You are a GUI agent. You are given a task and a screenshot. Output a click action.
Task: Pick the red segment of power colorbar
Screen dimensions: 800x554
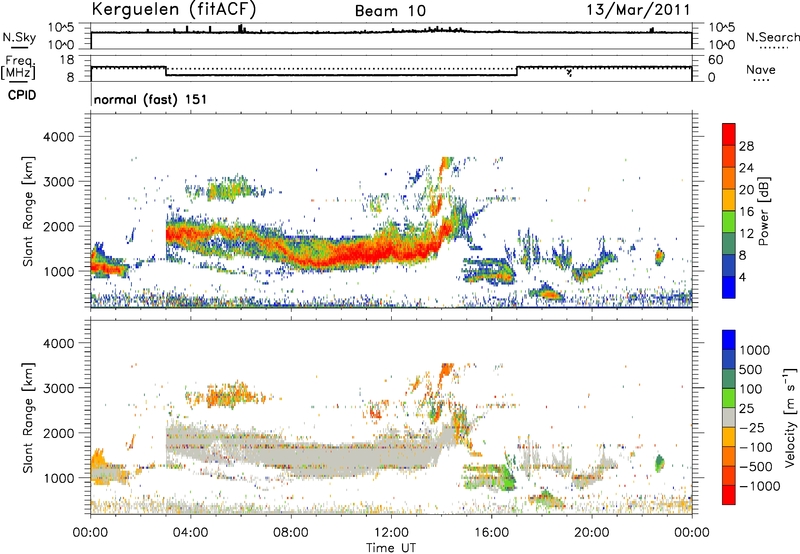(x=729, y=135)
